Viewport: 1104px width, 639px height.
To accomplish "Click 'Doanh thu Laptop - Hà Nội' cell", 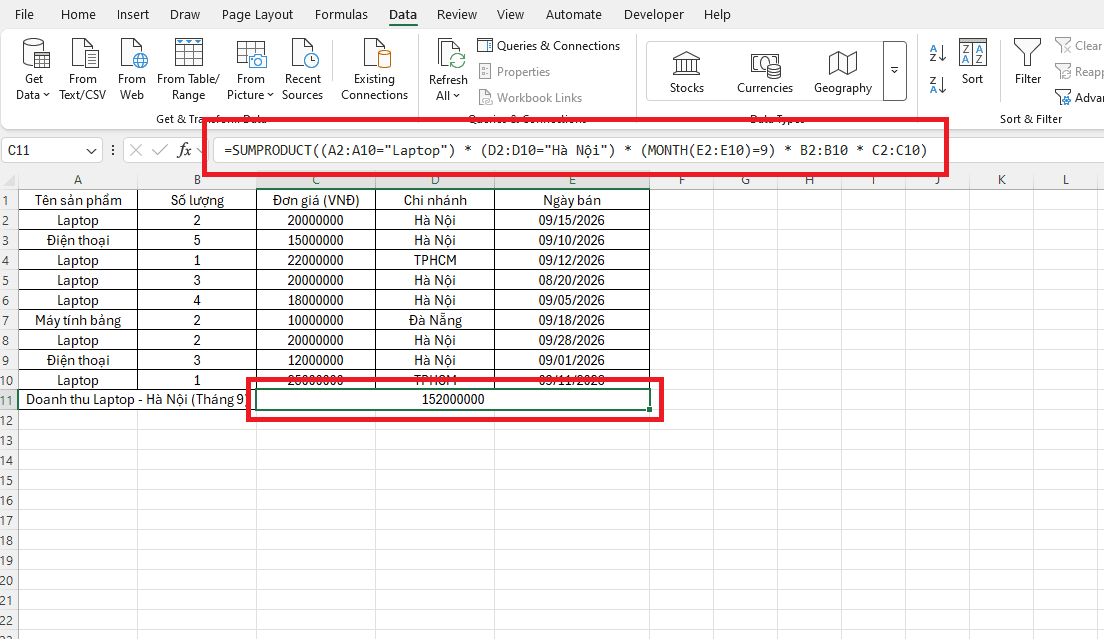I will coord(135,400).
